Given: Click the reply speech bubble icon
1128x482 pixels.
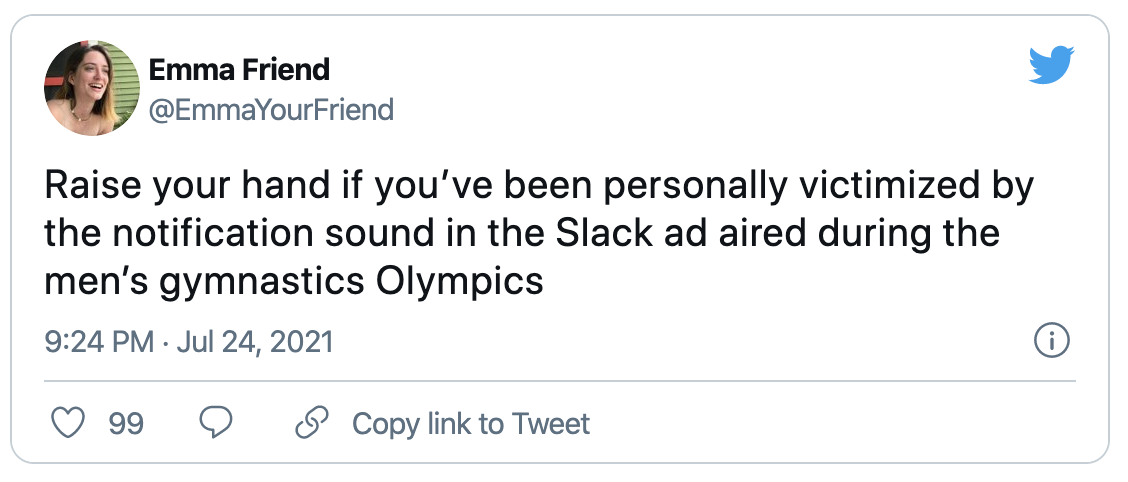Looking at the screenshot, I should pos(216,424).
